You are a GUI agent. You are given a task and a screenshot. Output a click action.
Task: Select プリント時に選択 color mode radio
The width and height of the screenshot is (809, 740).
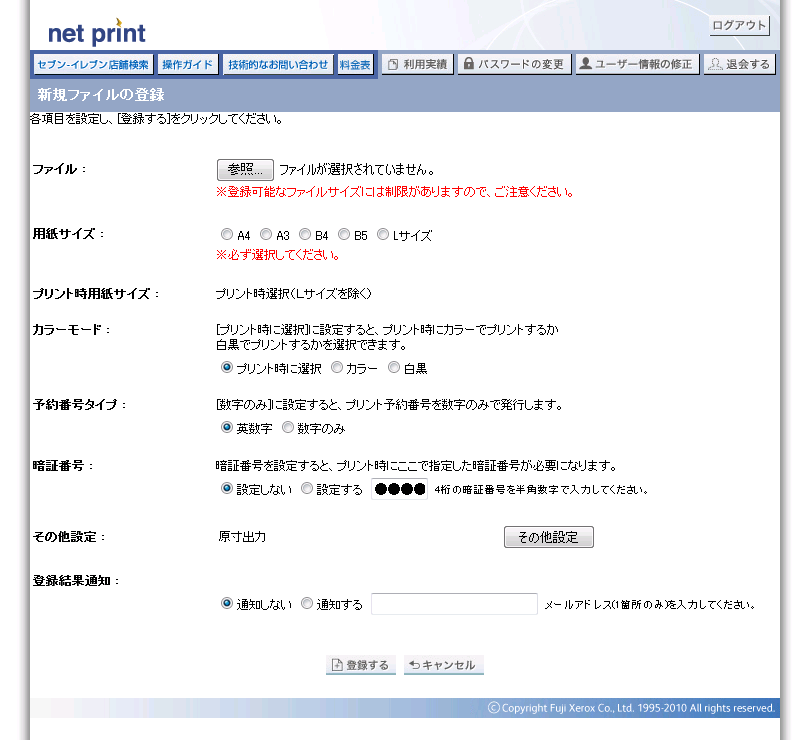[x=226, y=367]
